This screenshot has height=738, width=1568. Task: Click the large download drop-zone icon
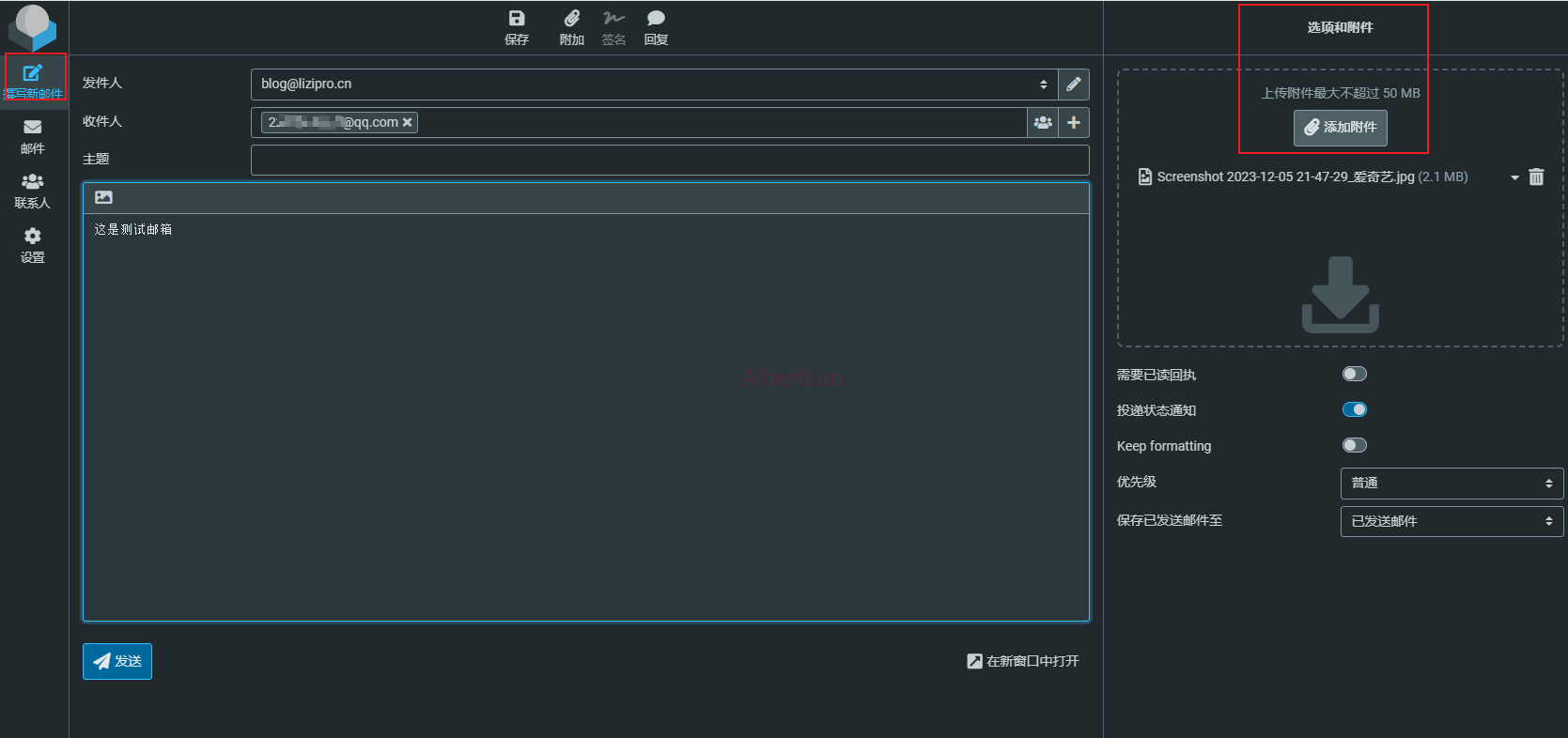coord(1341,295)
